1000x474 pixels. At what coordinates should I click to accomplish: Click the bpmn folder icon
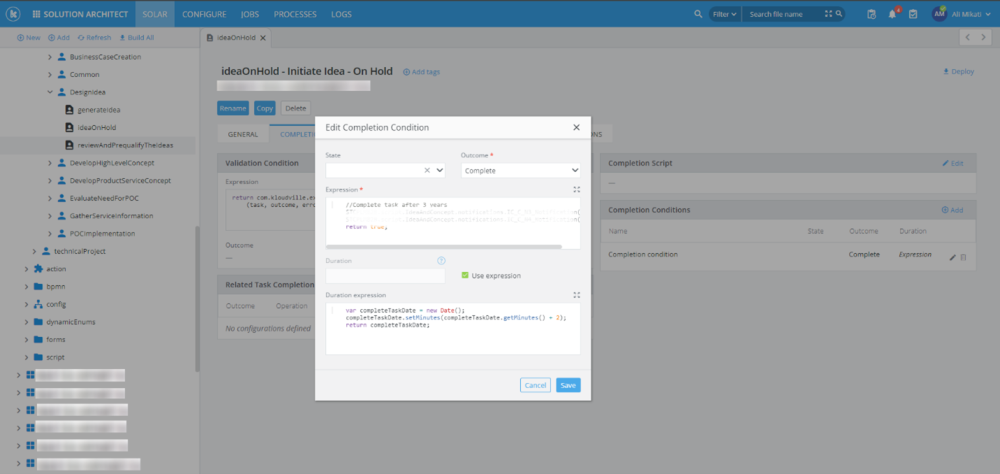pyautogui.click(x=38, y=286)
